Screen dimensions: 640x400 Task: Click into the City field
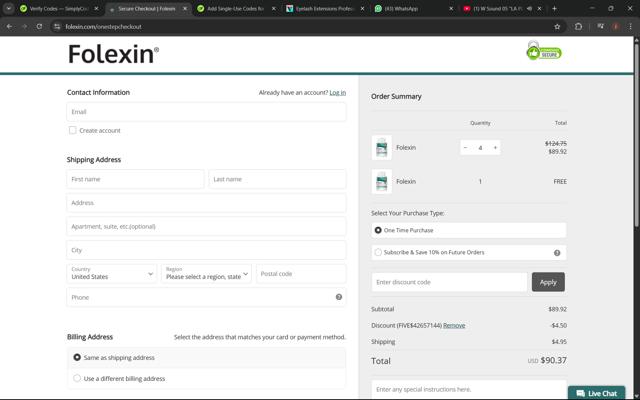(x=206, y=250)
